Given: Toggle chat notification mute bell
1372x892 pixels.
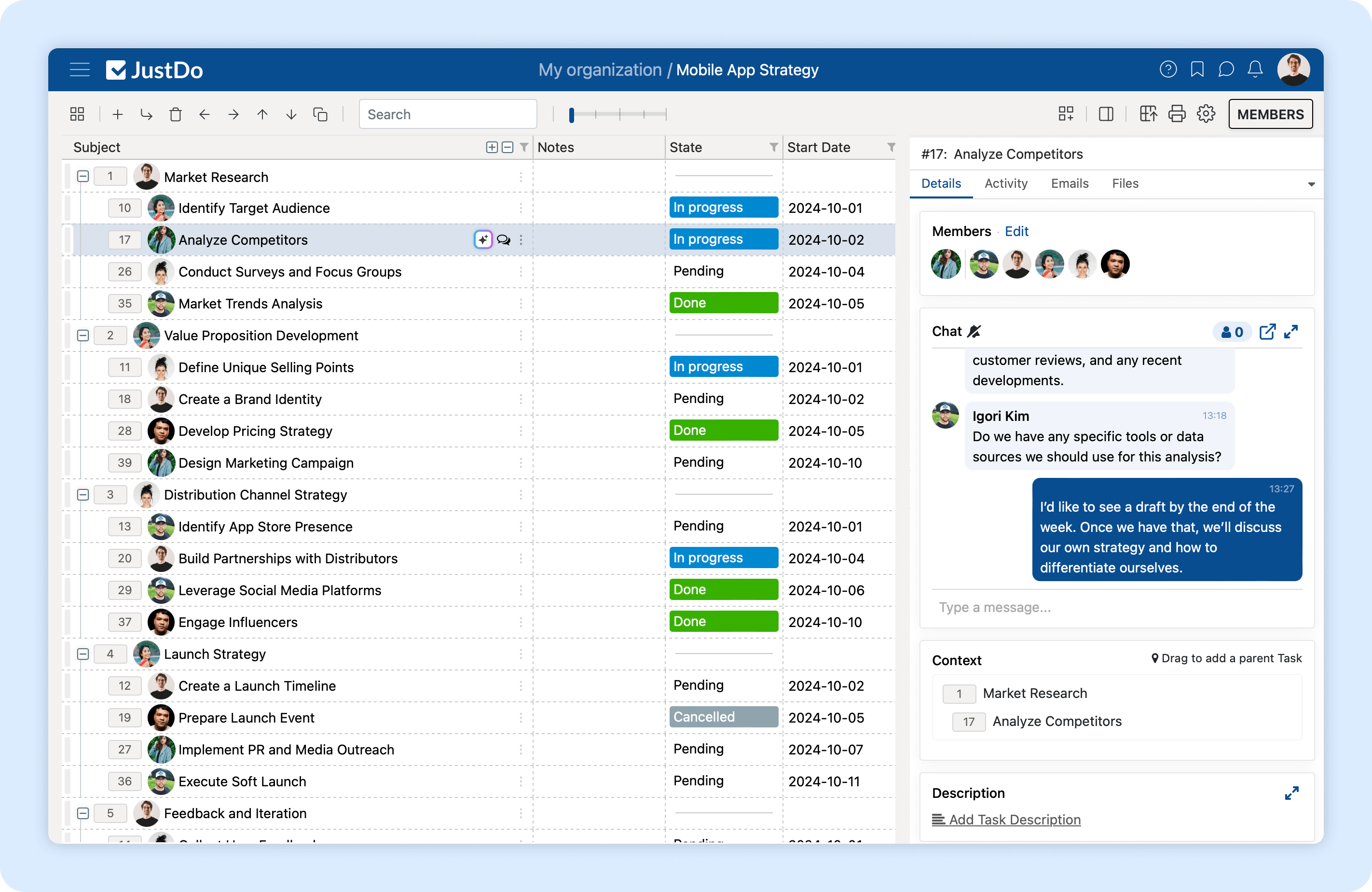Looking at the screenshot, I should coord(974,331).
